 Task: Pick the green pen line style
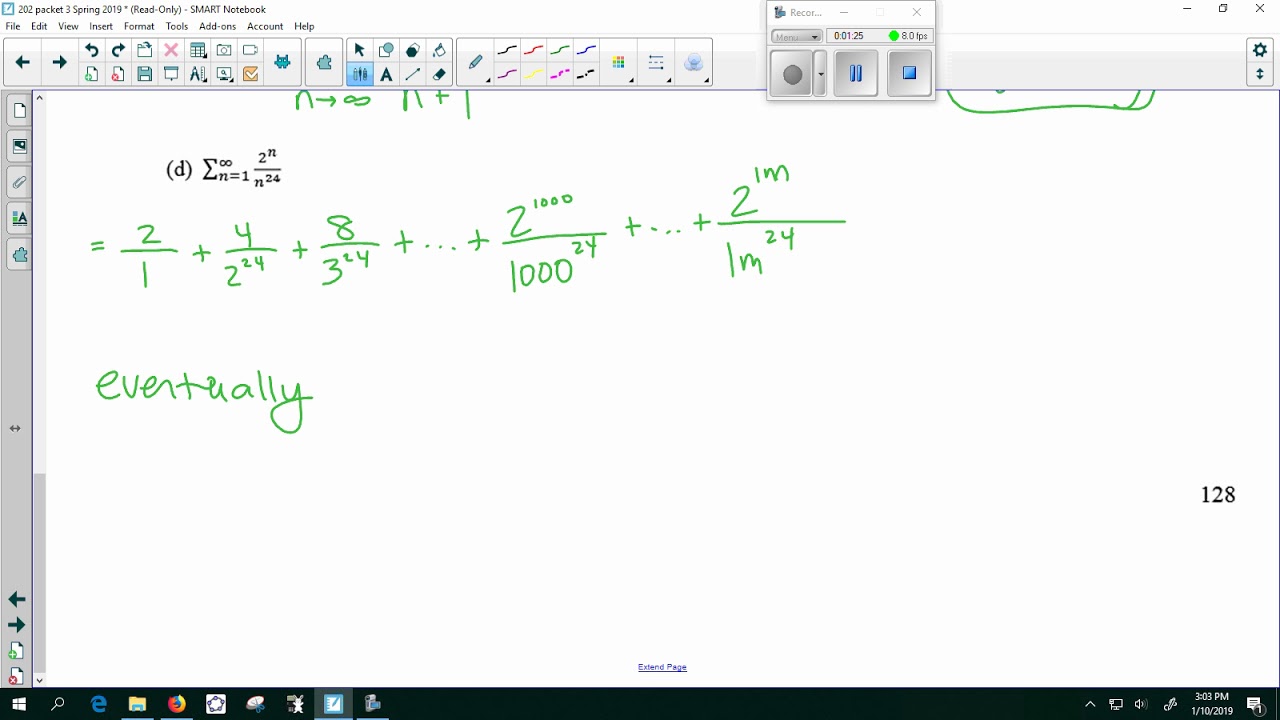click(x=560, y=50)
